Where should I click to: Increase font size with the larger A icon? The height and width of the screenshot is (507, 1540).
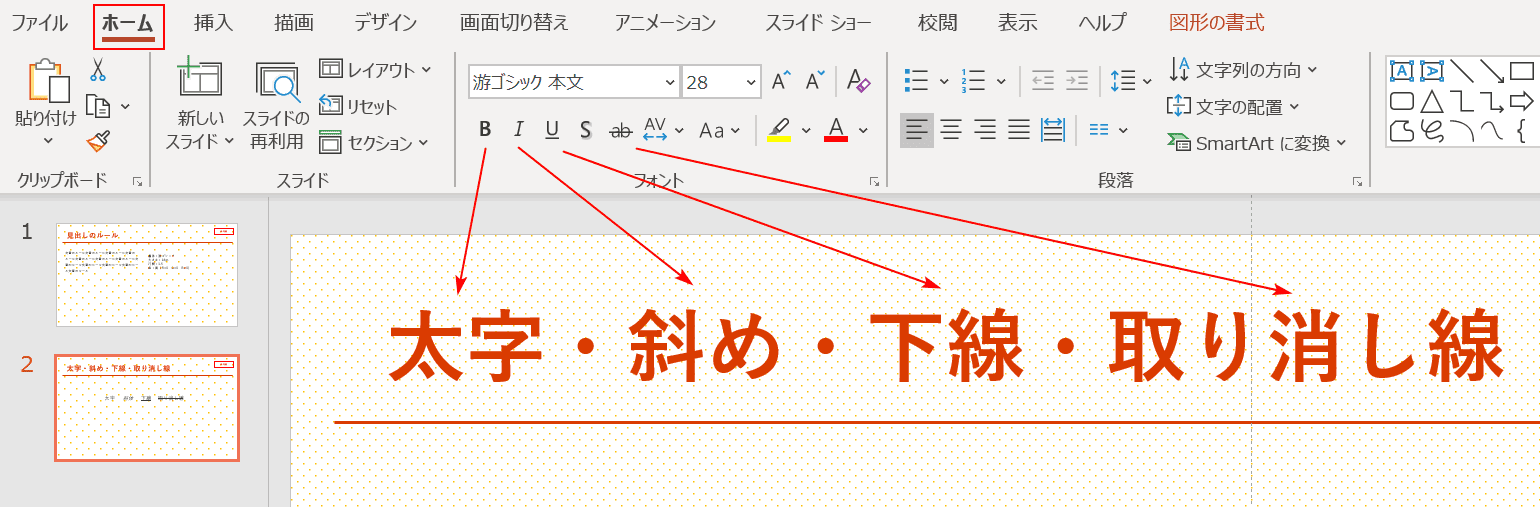(x=781, y=82)
